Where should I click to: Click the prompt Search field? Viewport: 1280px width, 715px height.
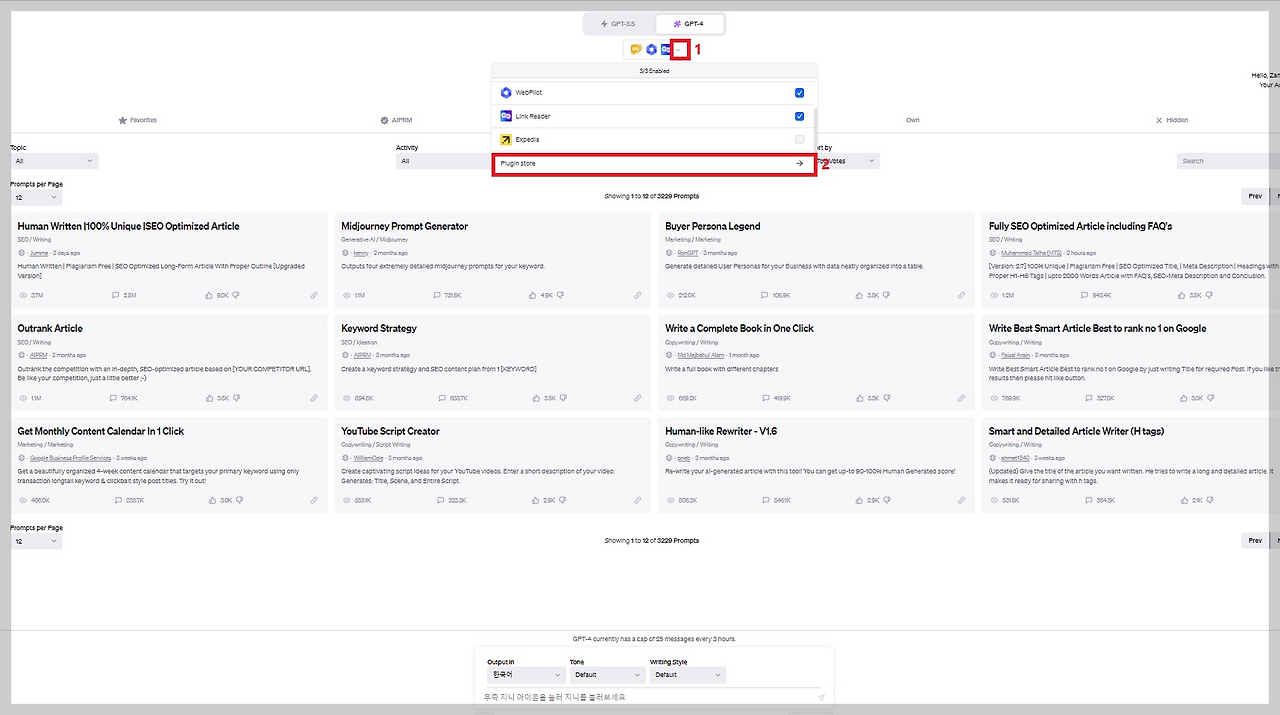point(1228,161)
